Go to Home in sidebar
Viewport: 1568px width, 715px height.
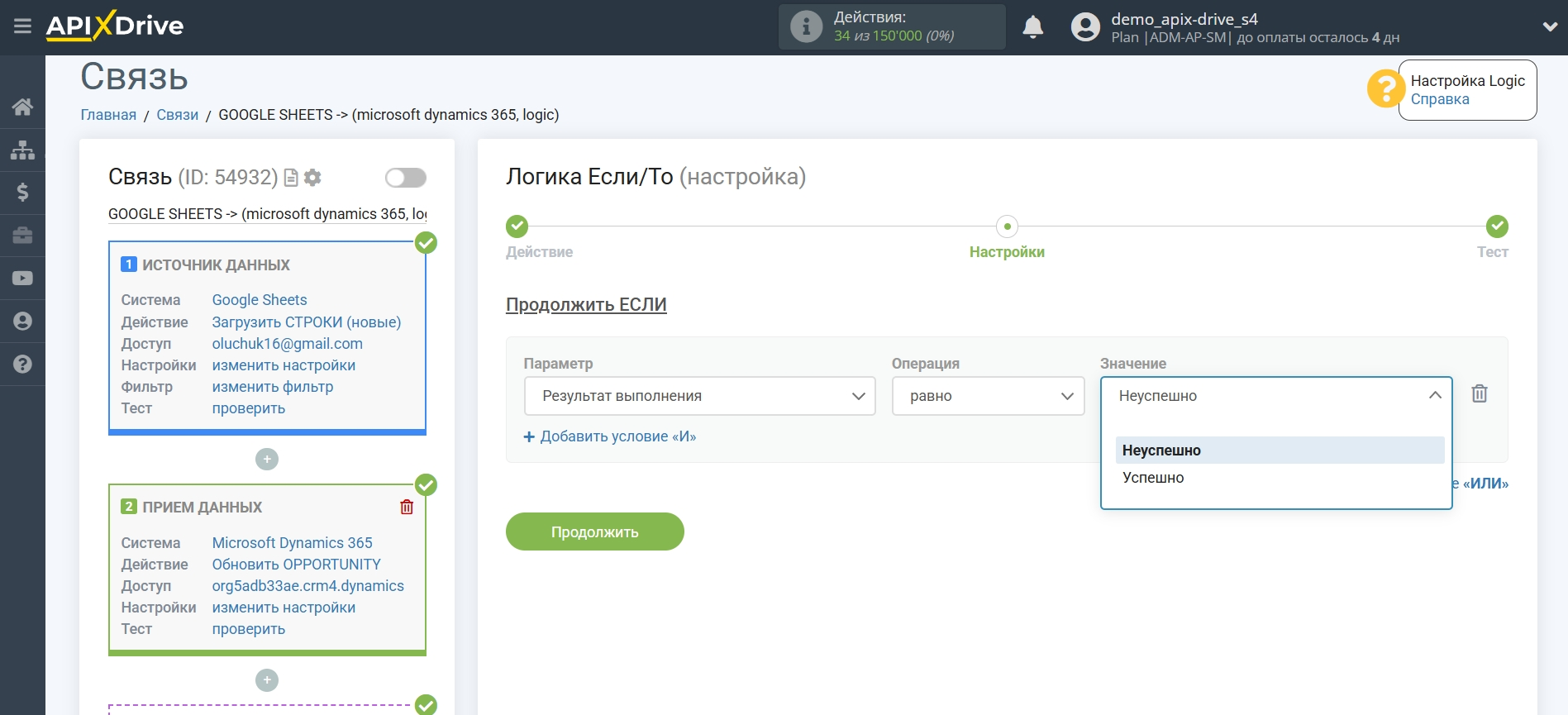(22, 107)
